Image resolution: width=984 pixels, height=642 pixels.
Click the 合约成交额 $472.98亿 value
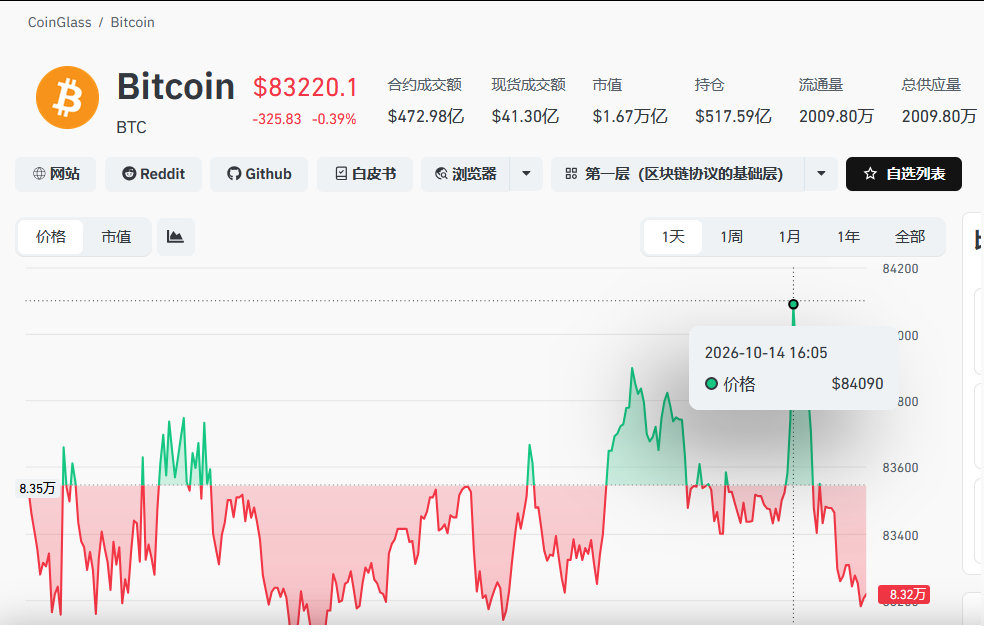[x=425, y=116]
